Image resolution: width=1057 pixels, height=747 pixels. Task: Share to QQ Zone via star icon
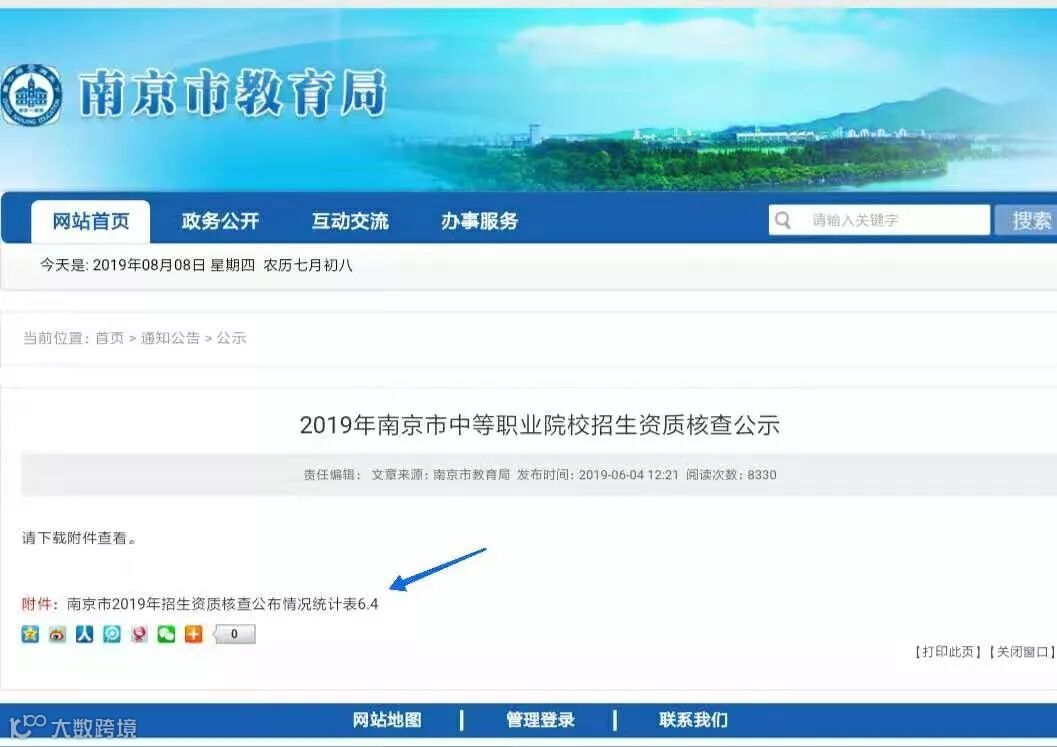30,634
